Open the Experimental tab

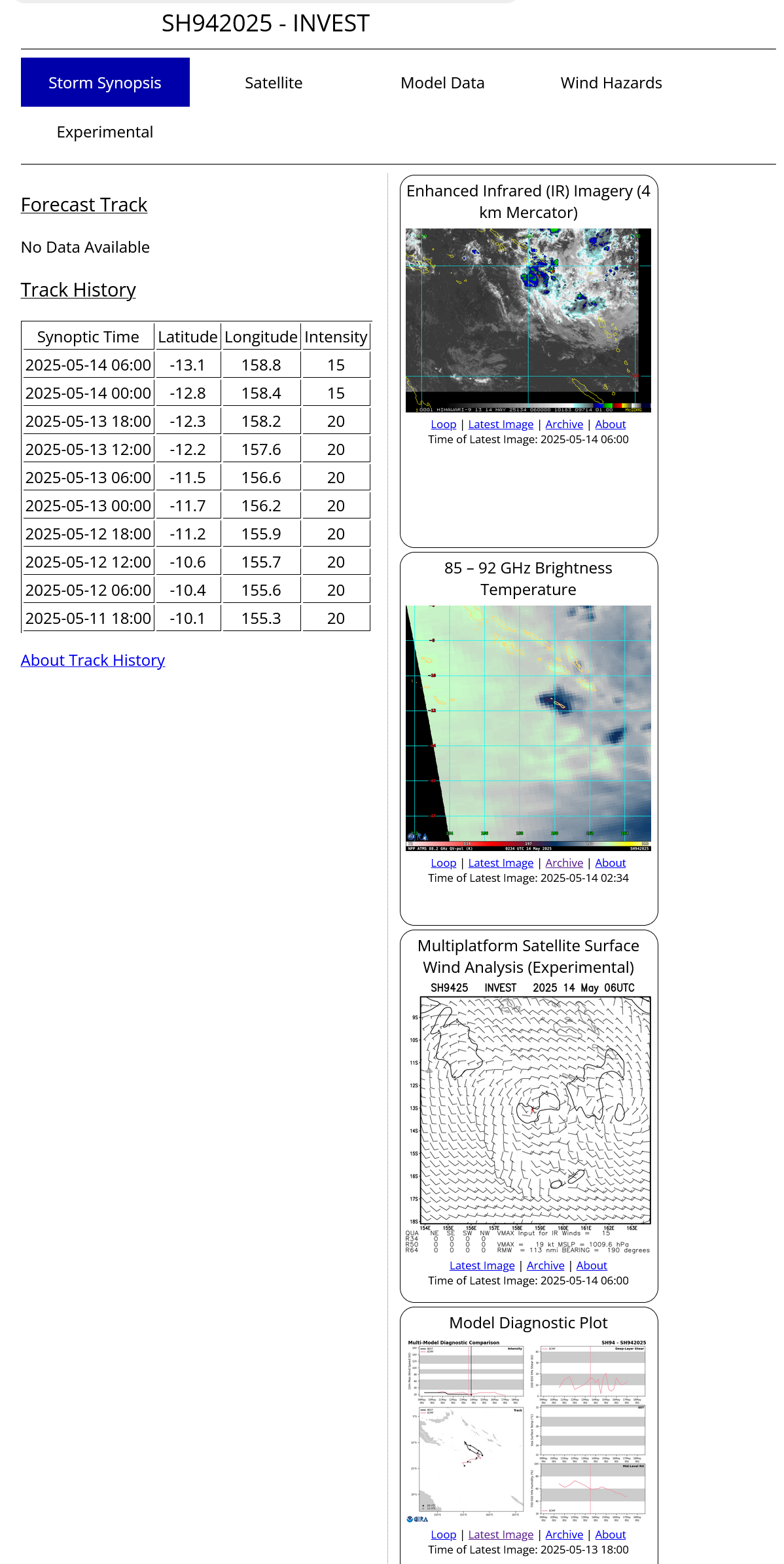(x=105, y=132)
